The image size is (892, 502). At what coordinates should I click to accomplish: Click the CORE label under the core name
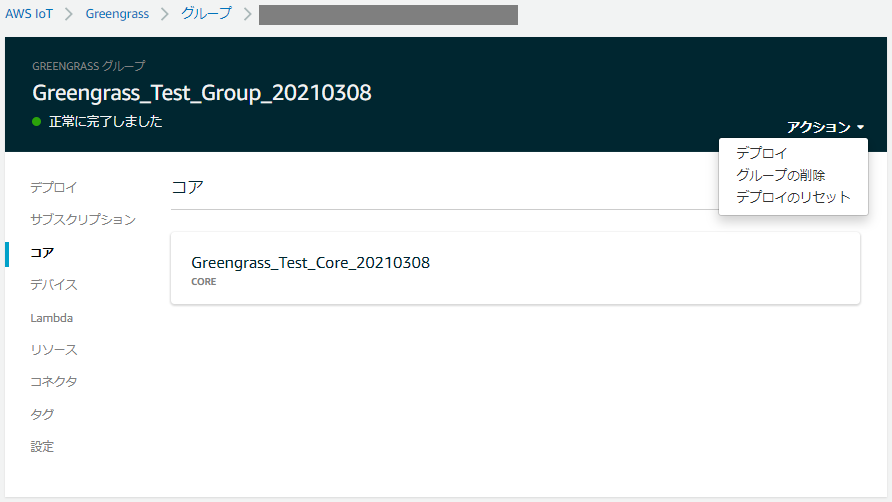[204, 282]
